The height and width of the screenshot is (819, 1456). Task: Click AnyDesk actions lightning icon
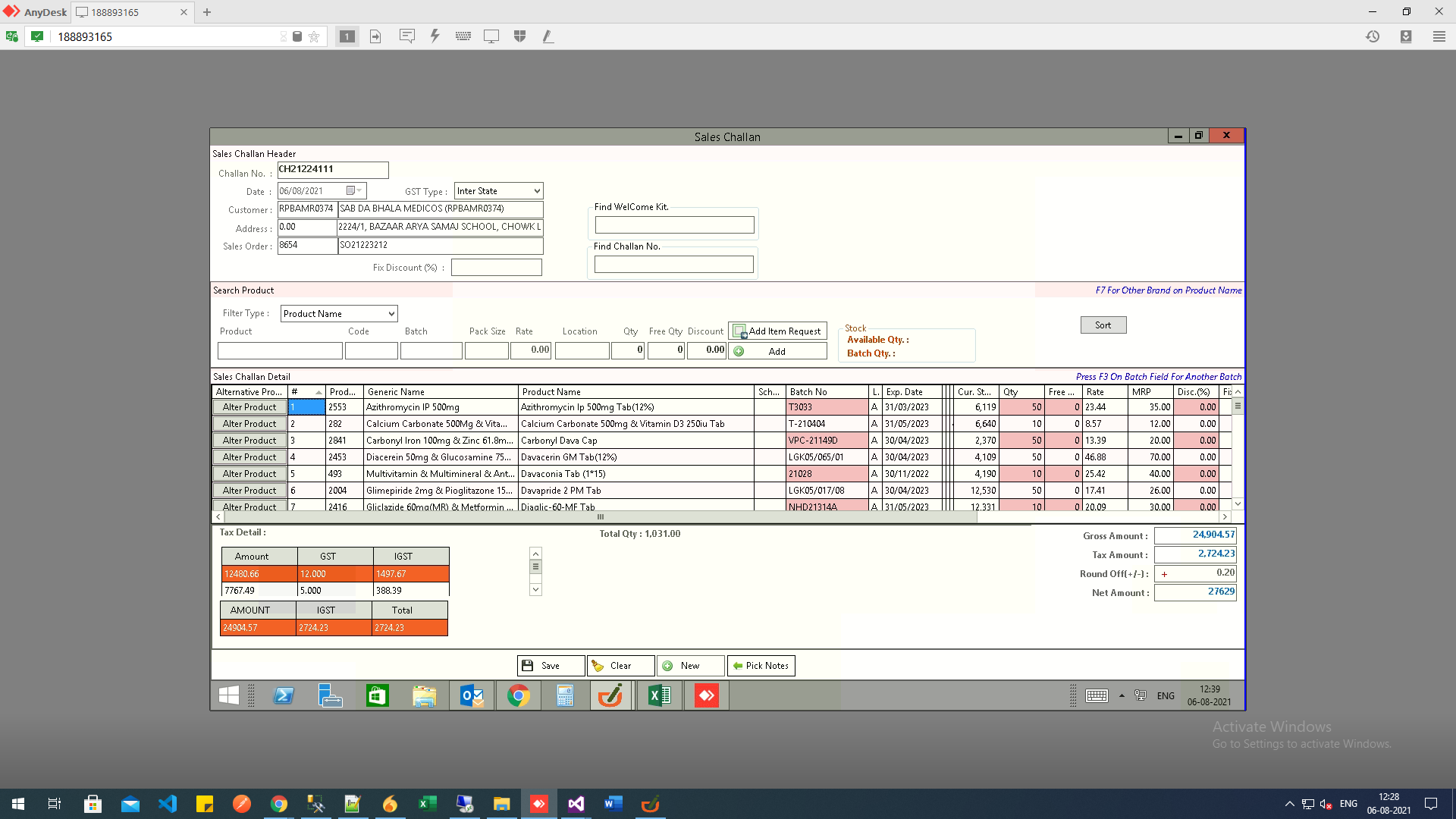click(x=435, y=36)
